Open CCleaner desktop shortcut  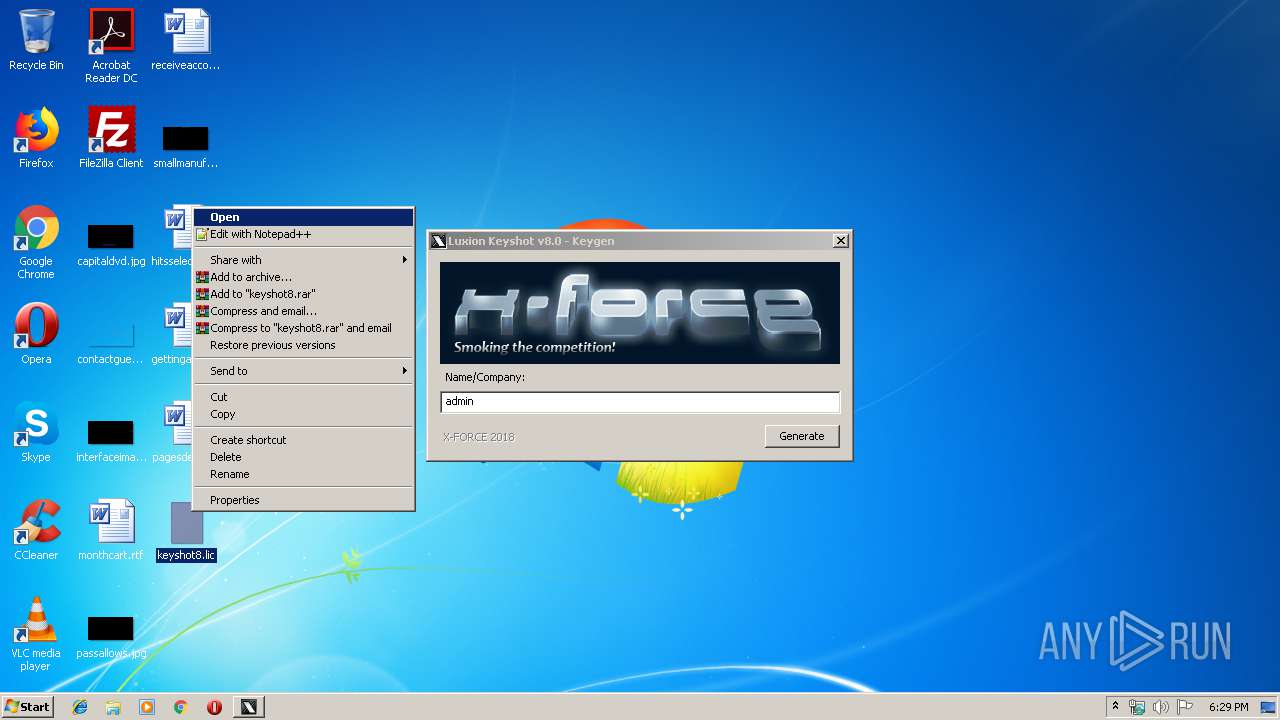(36, 530)
